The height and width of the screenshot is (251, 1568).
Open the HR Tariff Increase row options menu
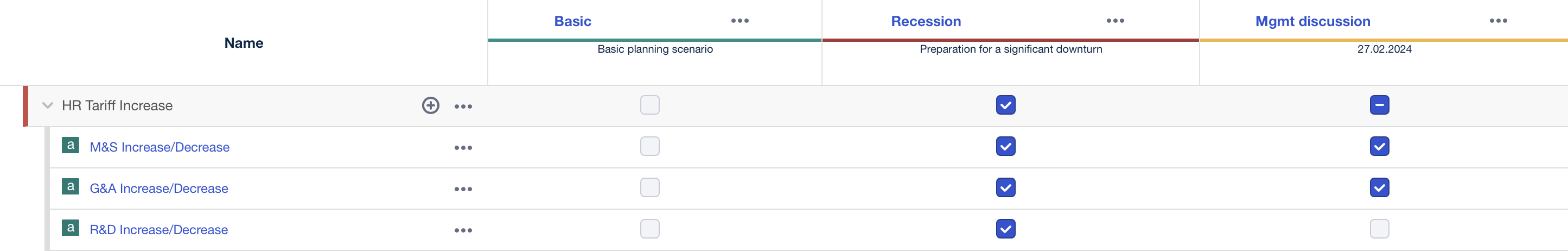(x=463, y=106)
